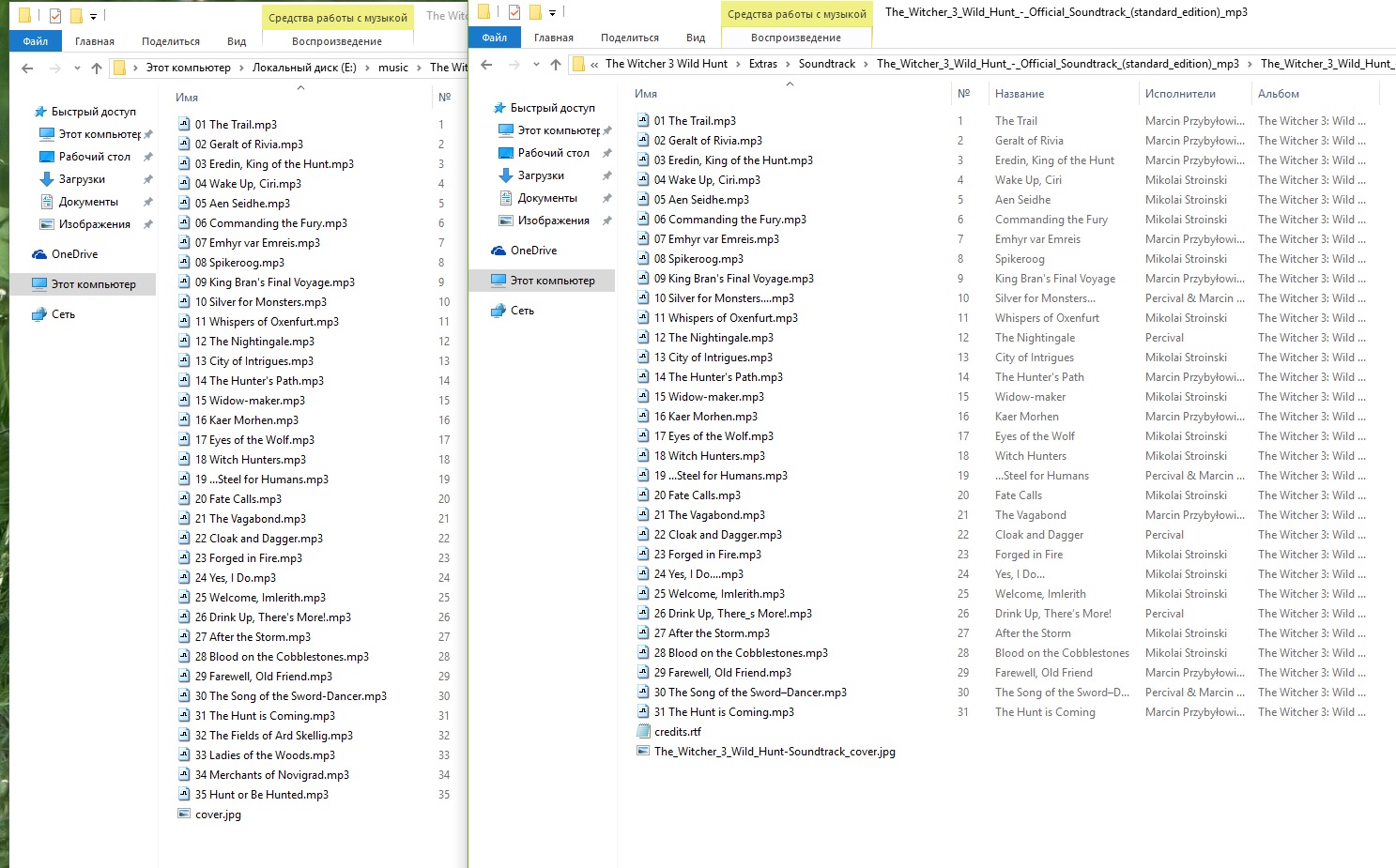Viewport: 1396px width, 868px height.
Task: Navigate to music breadcrumb in left address bar
Action: pos(393,68)
